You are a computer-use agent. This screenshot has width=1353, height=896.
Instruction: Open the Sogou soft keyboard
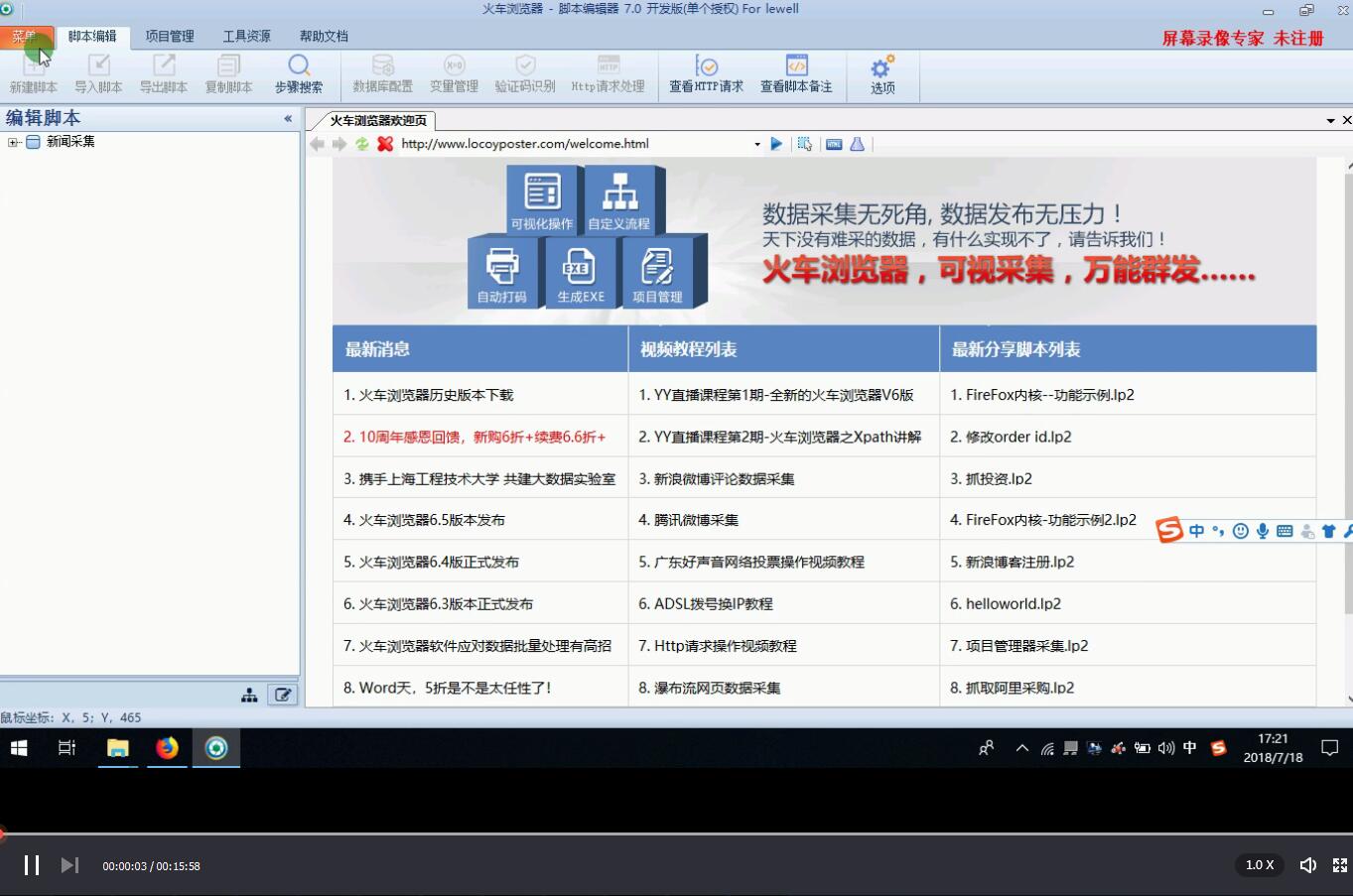click(x=1285, y=531)
